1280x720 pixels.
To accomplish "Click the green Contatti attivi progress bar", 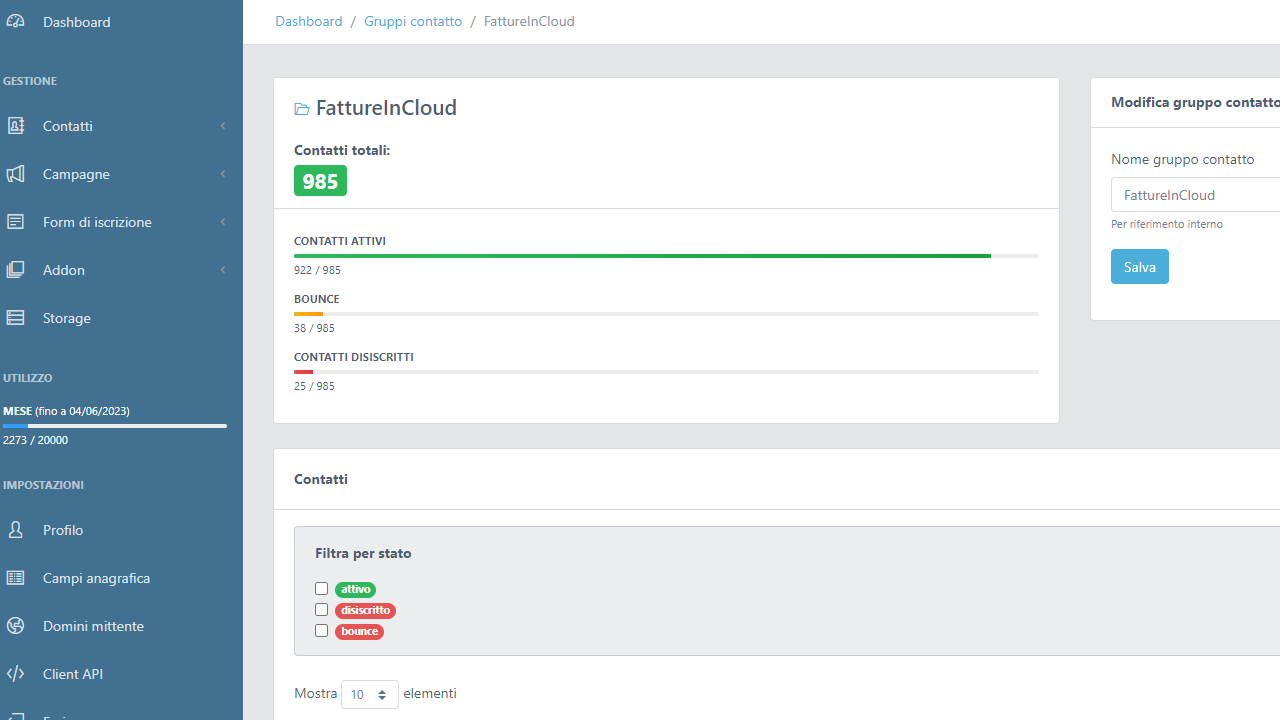I will click(642, 256).
